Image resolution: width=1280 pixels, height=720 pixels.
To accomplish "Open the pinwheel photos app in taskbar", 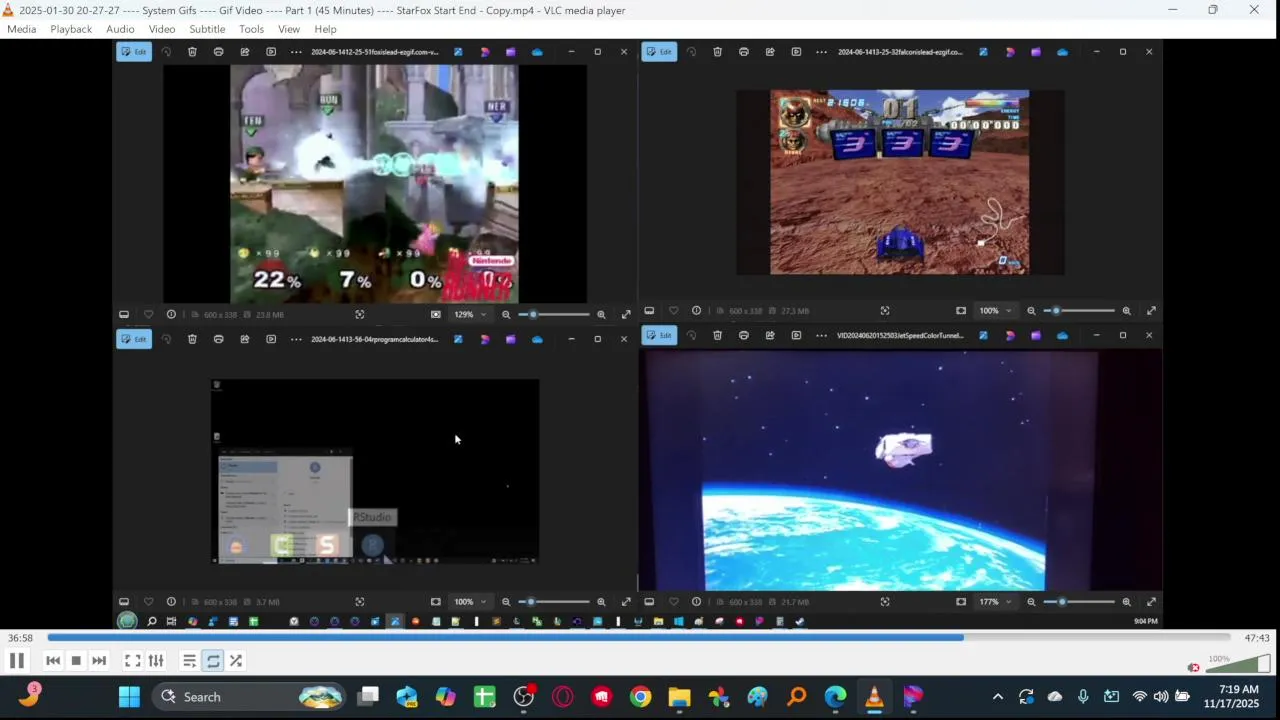I will [718, 697].
